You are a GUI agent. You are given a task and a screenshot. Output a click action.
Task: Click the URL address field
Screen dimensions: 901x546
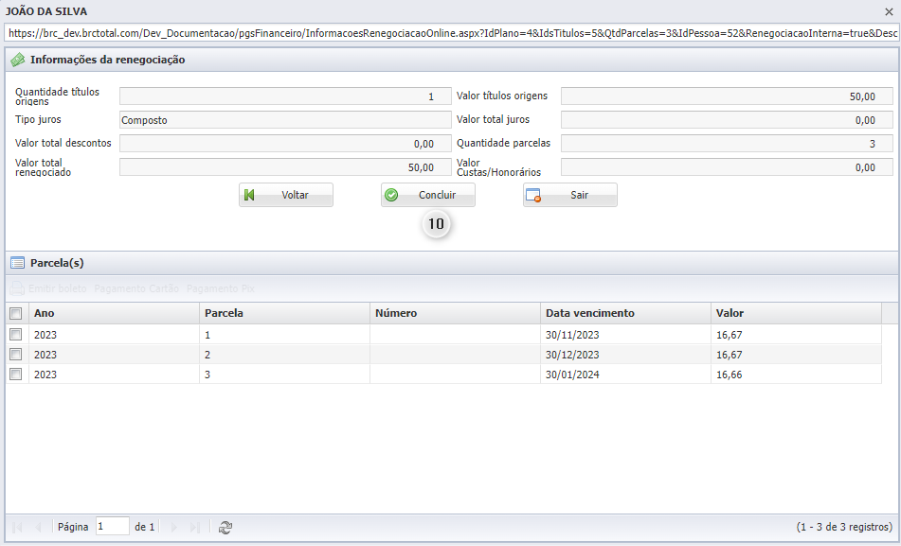[451, 33]
